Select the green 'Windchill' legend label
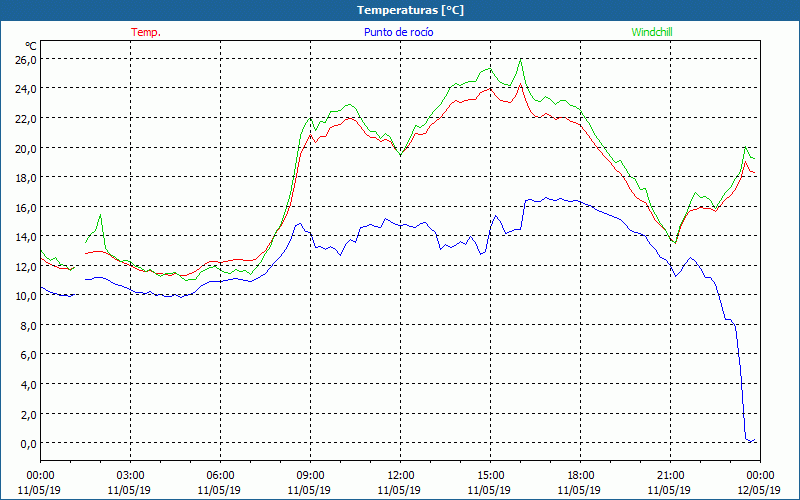800x500 pixels. point(652,32)
